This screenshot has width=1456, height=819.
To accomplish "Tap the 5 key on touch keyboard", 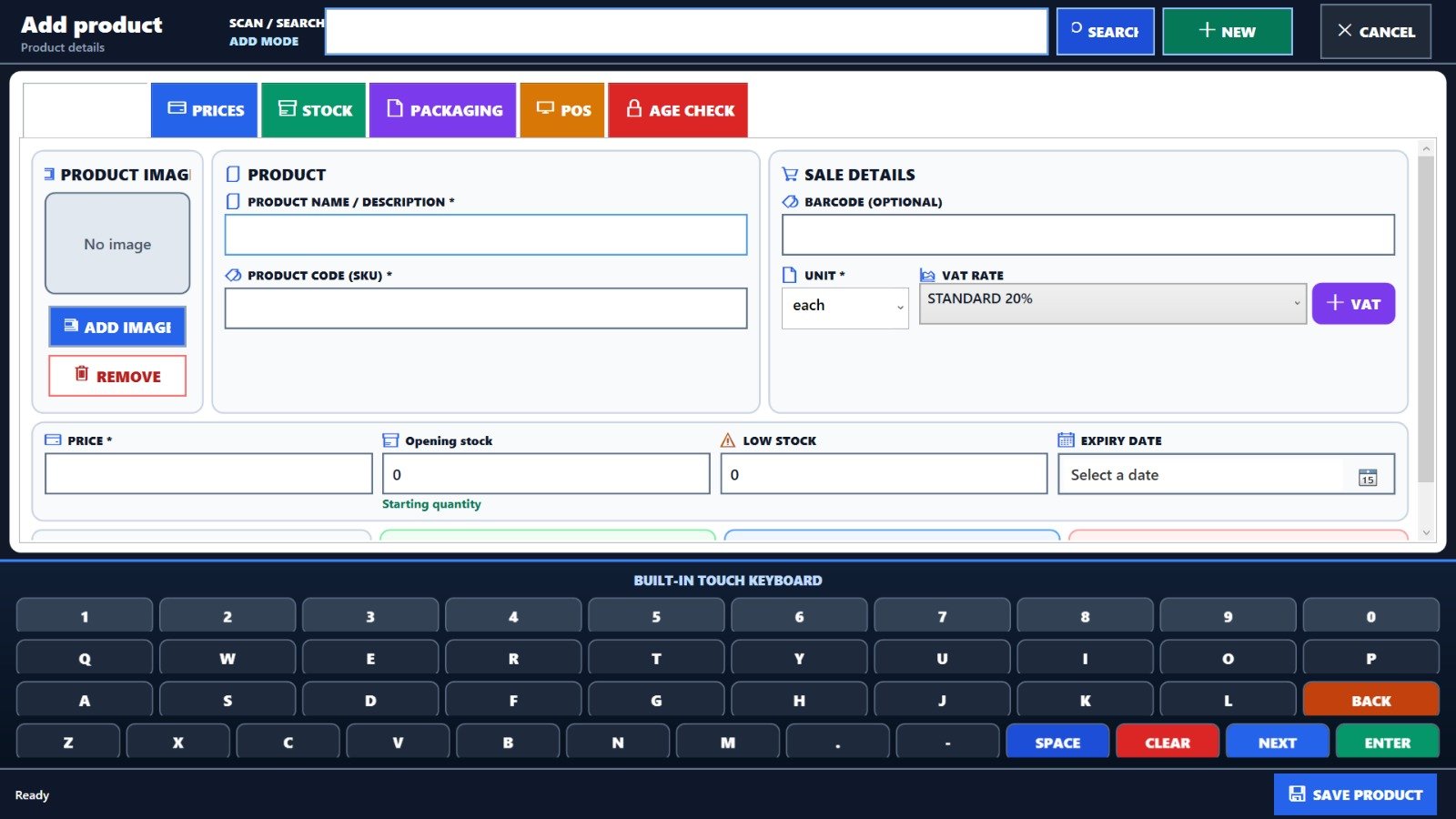I will point(656,616).
